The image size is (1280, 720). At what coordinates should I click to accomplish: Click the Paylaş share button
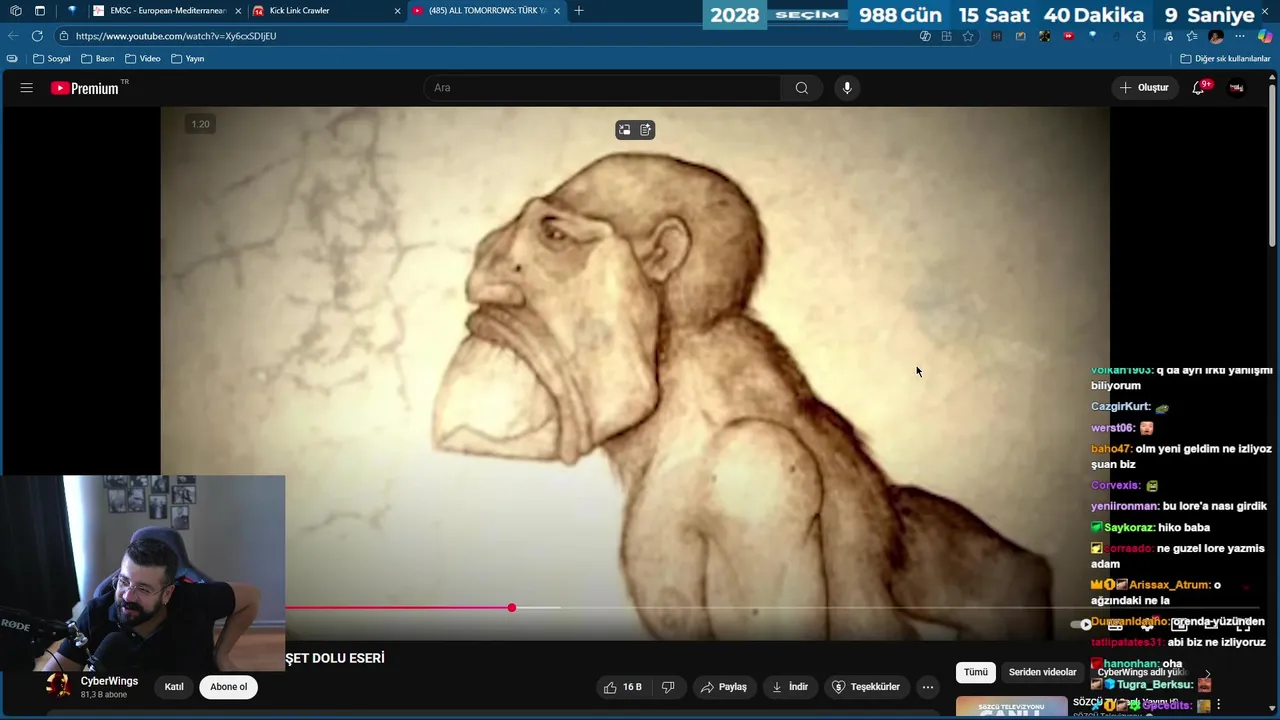click(724, 687)
